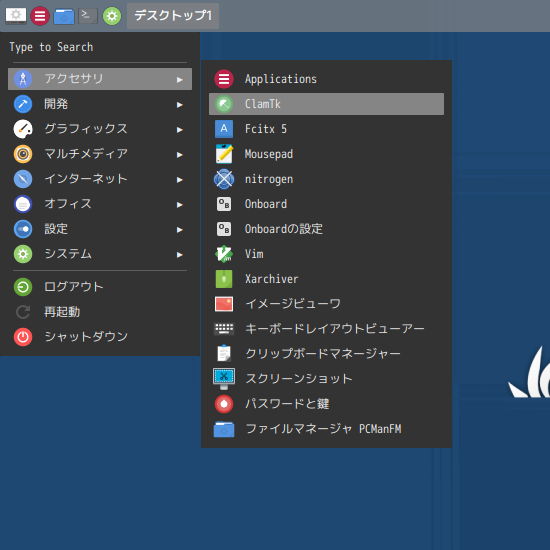Click the クリップボードマネージャー clipboard icon
Screen dimensions: 550x550
pyautogui.click(x=224, y=354)
